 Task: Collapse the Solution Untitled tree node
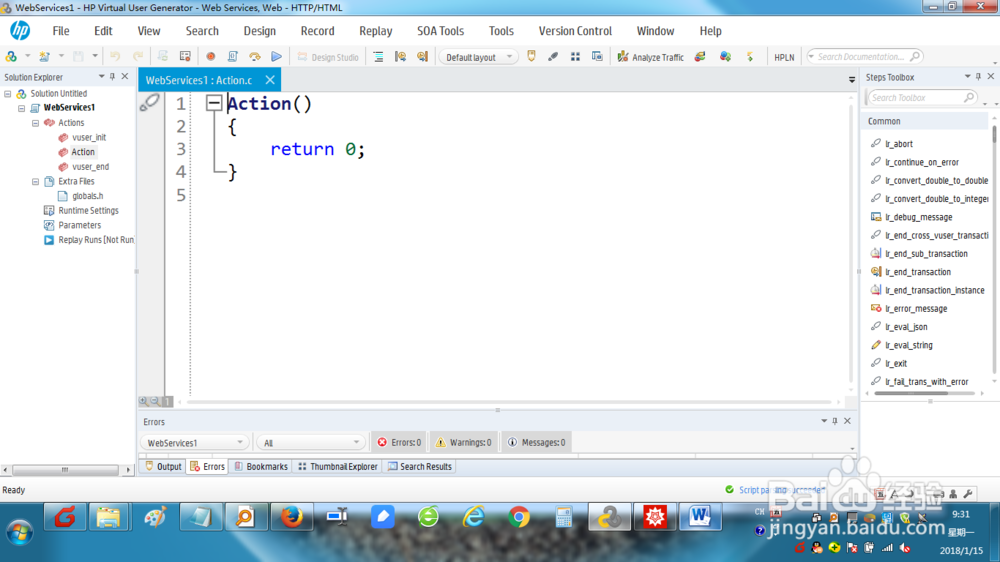pos(8,94)
